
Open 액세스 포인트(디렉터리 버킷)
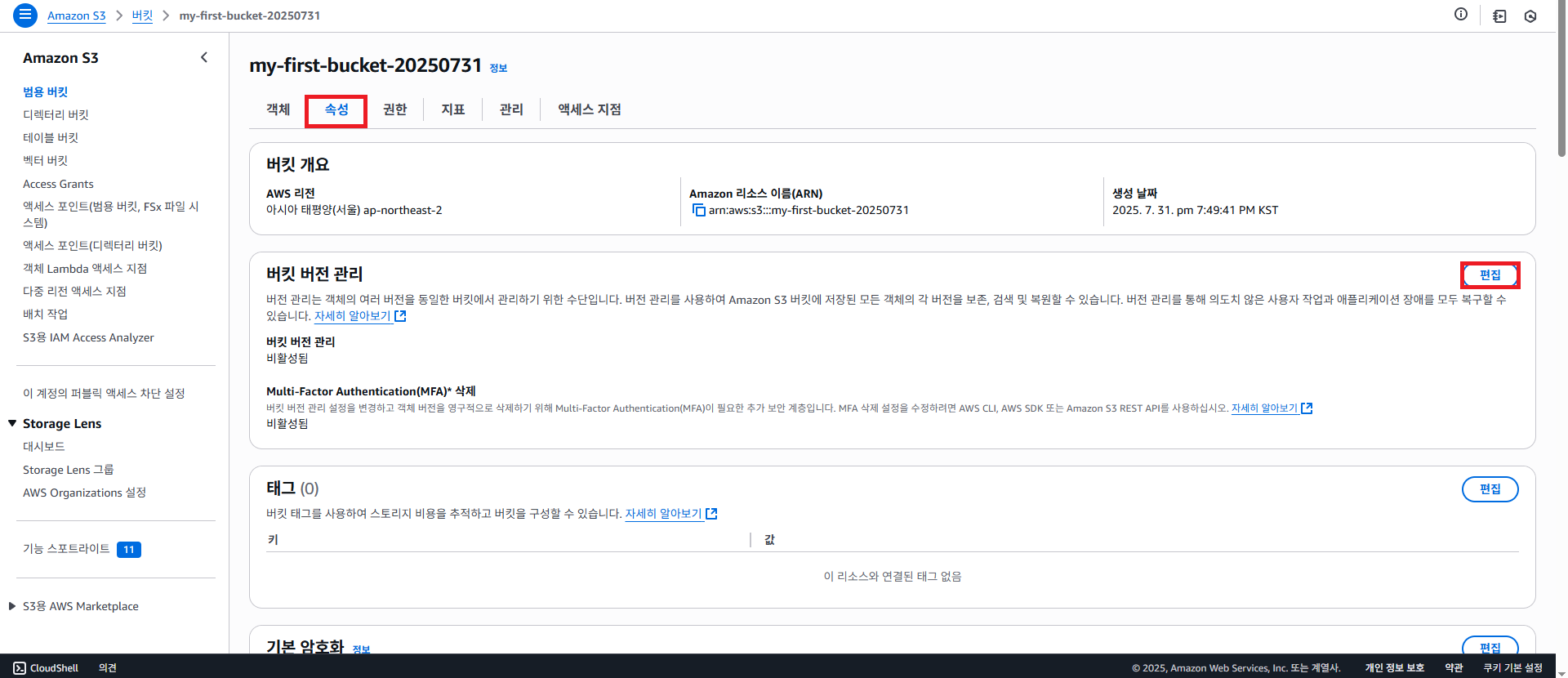click(x=92, y=245)
